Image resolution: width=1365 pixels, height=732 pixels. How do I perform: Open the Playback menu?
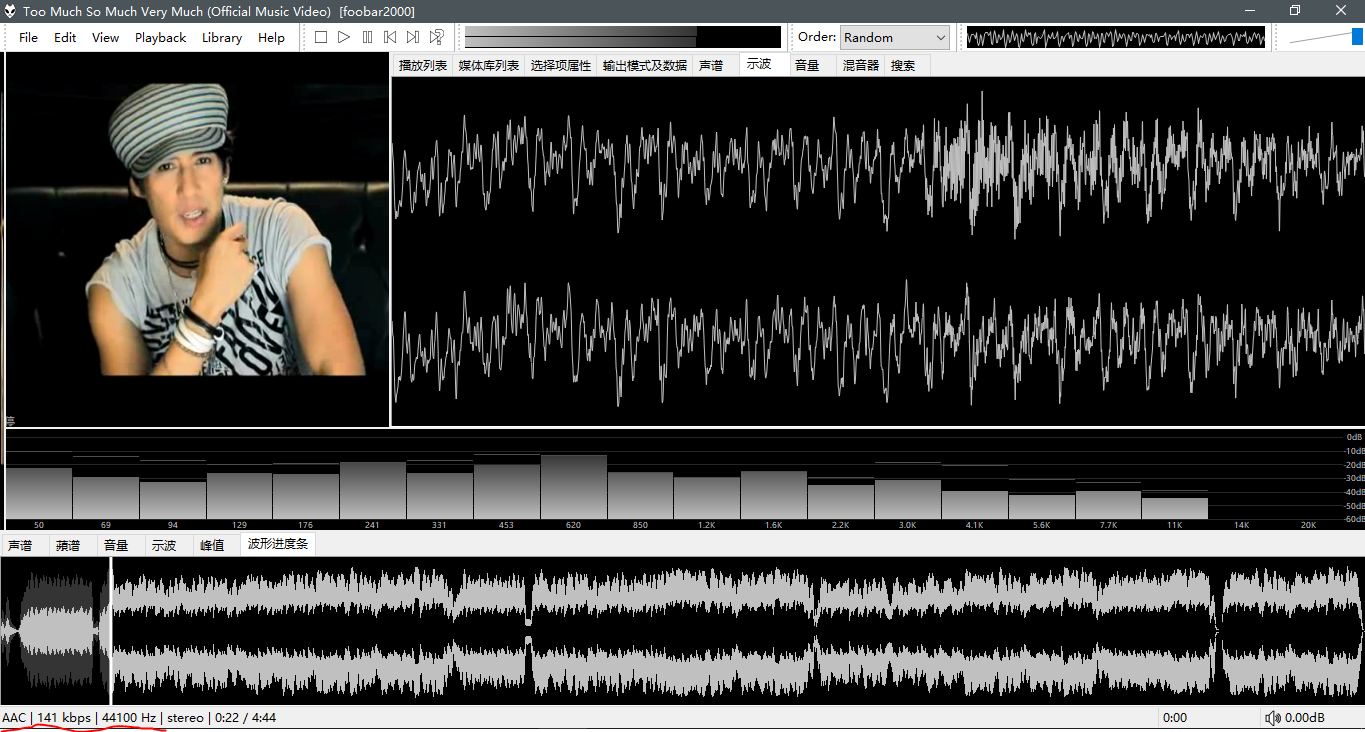(x=160, y=37)
